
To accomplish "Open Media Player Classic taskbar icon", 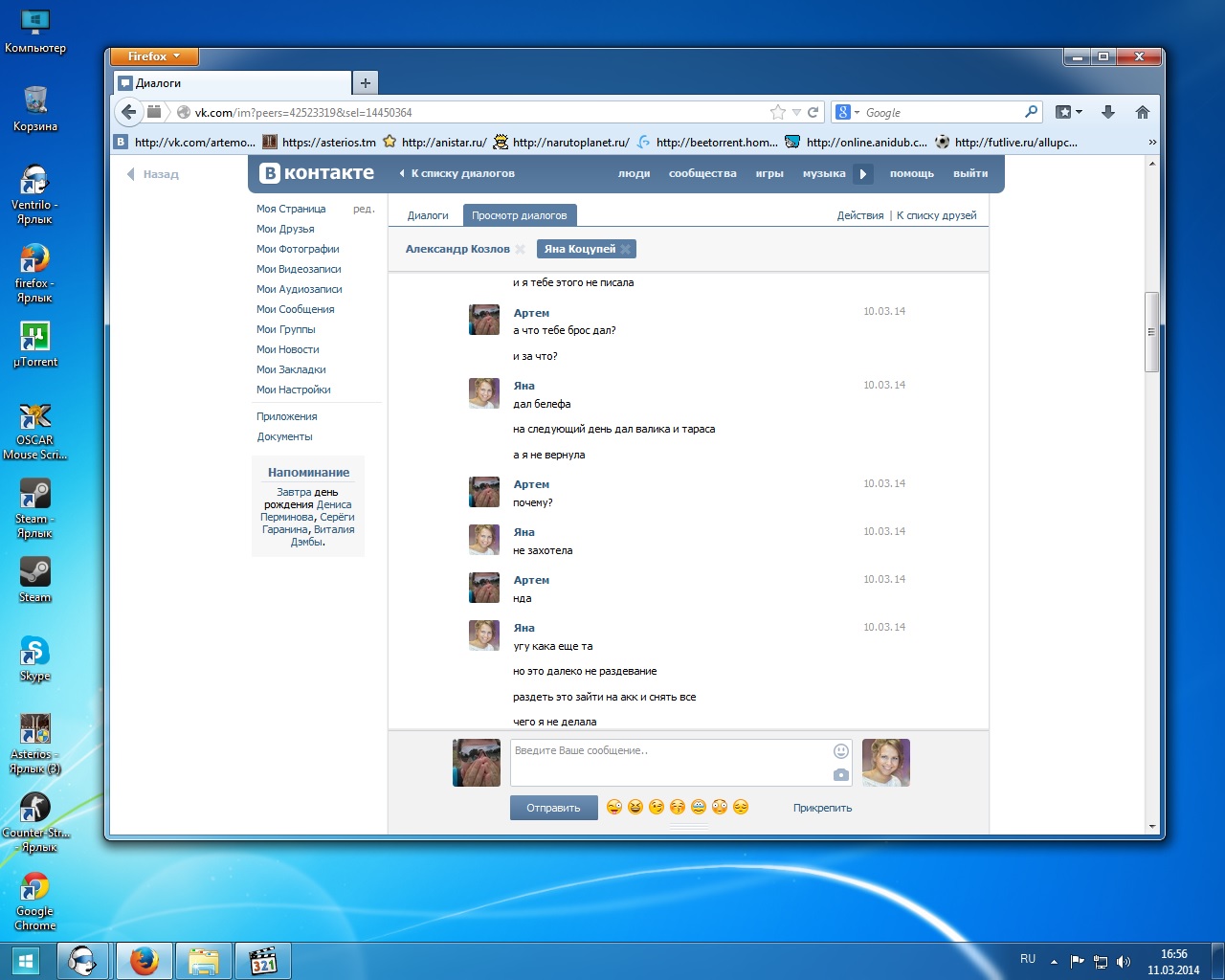I will tap(263, 961).
